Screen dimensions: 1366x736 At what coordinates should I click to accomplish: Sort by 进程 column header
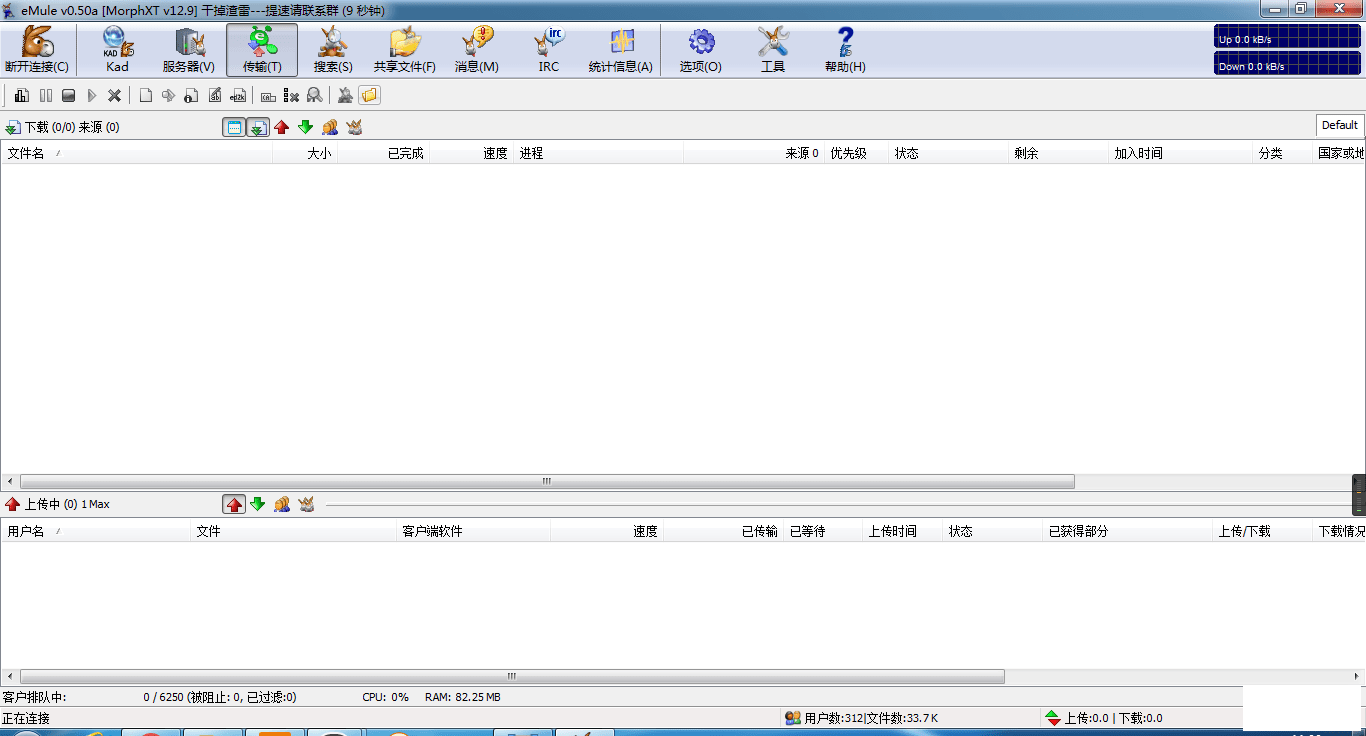(599, 153)
